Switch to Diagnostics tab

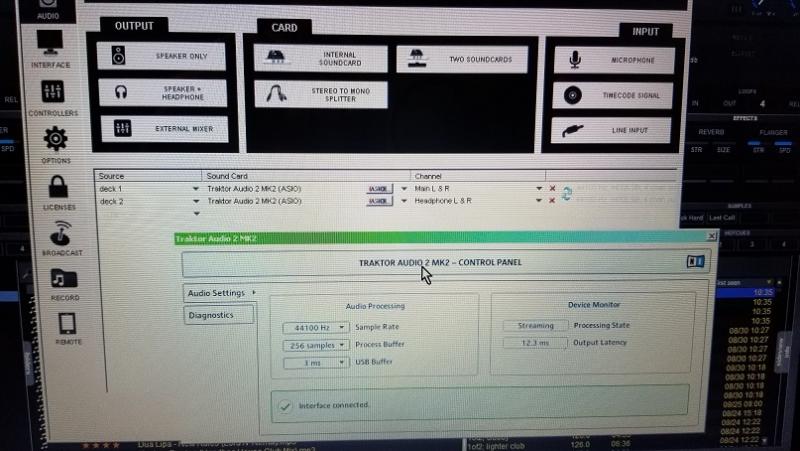point(218,315)
